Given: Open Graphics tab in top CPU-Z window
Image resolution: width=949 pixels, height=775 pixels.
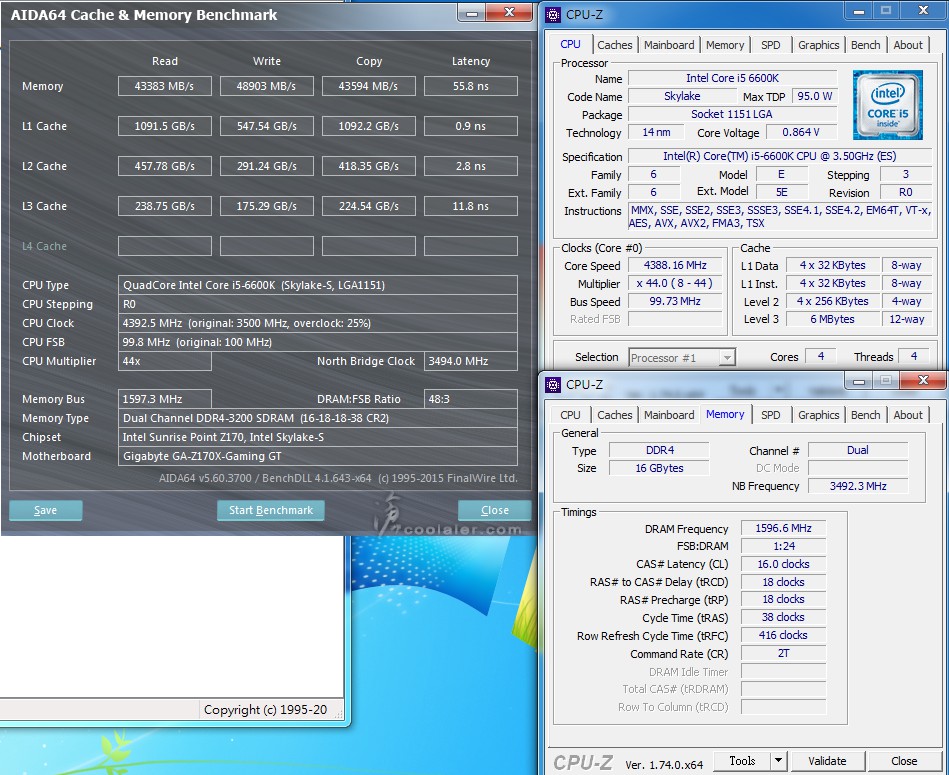Looking at the screenshot, I should pos(818,45).
